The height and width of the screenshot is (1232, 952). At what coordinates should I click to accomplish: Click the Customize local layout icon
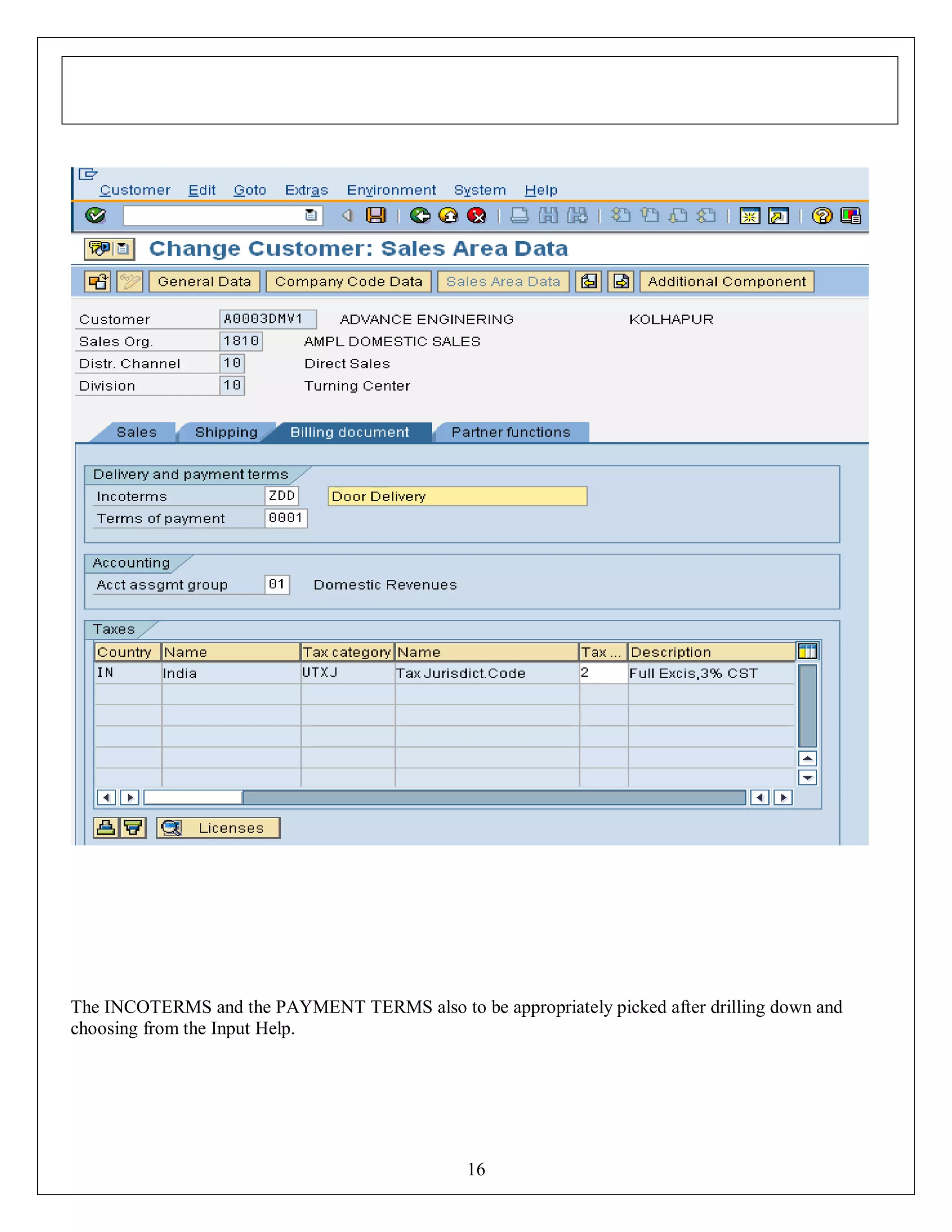coord(850,216)
